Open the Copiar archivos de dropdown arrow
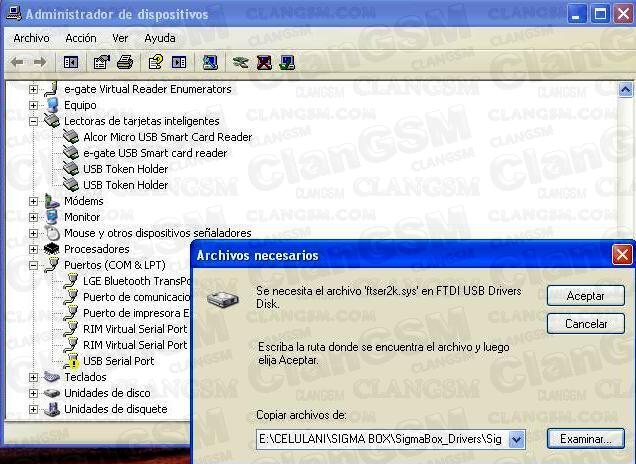636x464 pixels. 516,439
